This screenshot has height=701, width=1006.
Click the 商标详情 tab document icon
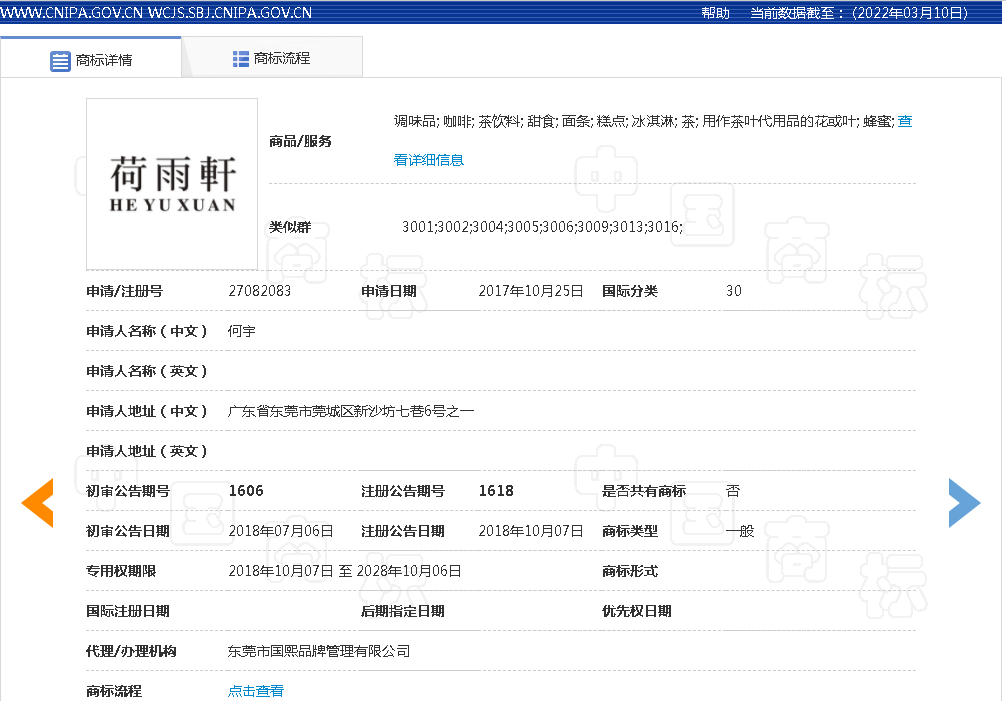click(x=60, y=61)
